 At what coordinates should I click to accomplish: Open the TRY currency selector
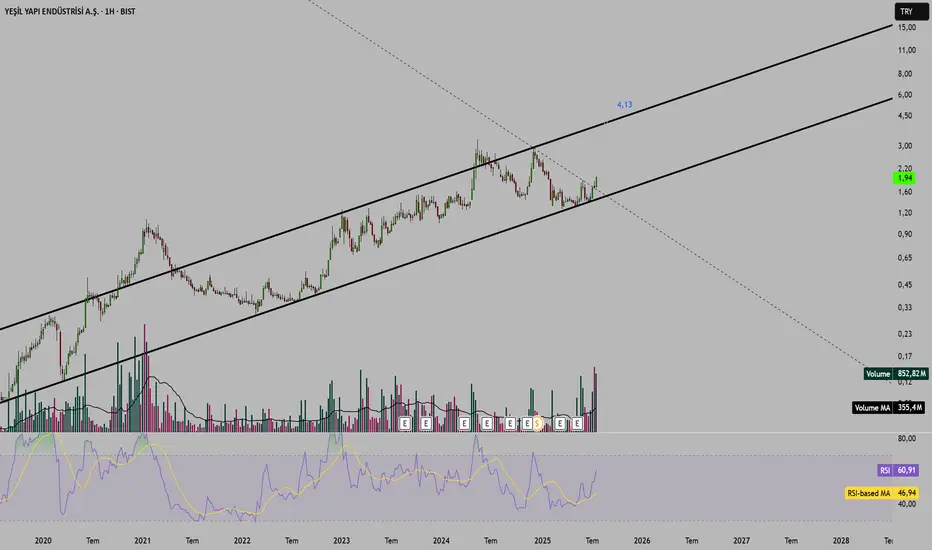[912, 11]
